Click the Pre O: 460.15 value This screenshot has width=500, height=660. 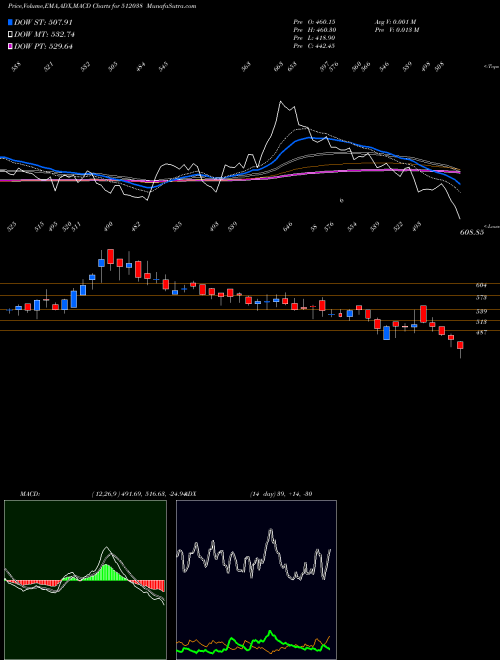[314, 21]
